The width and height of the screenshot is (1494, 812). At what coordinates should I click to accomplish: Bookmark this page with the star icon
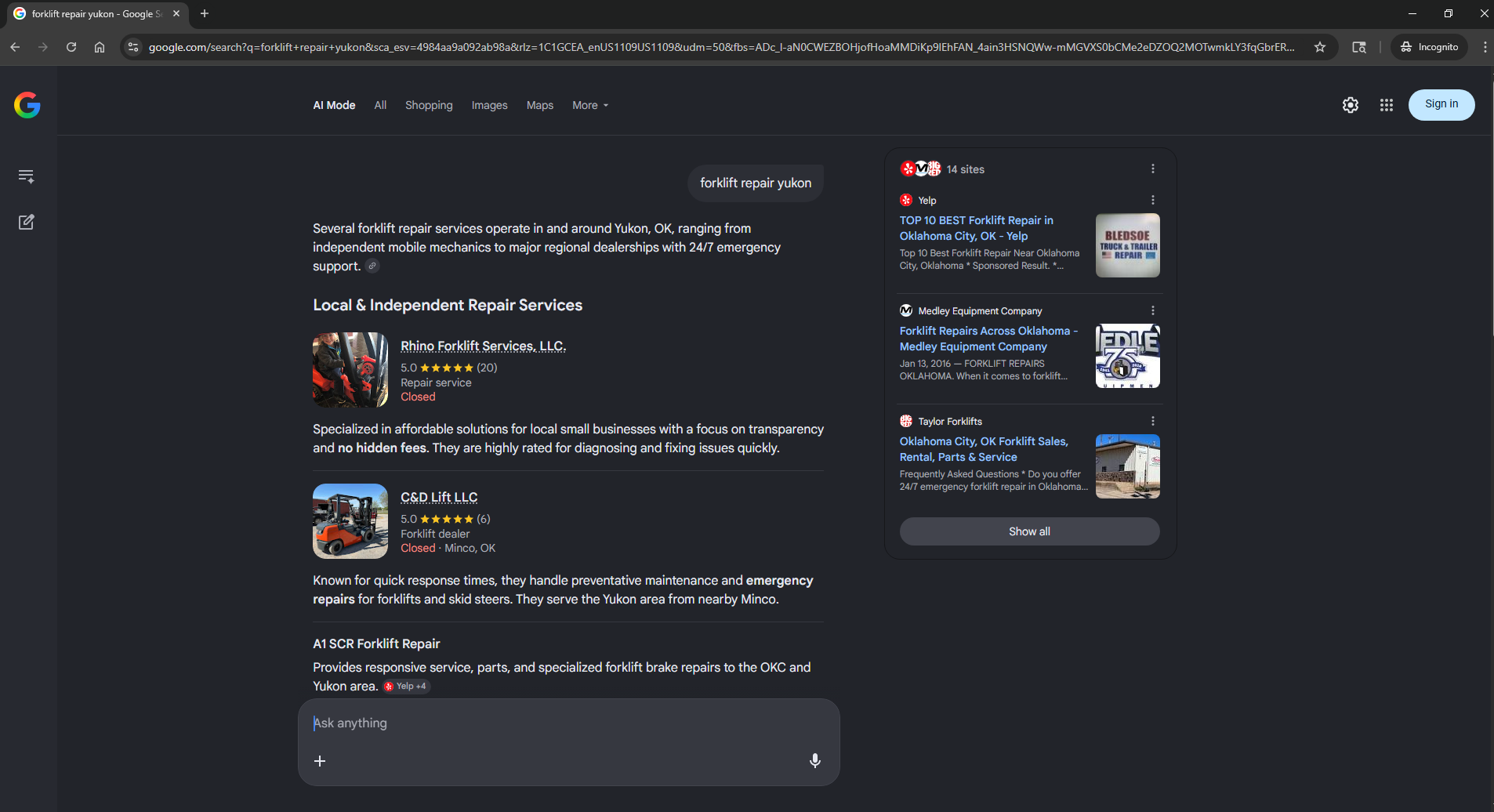click(x=1320, y=47)
